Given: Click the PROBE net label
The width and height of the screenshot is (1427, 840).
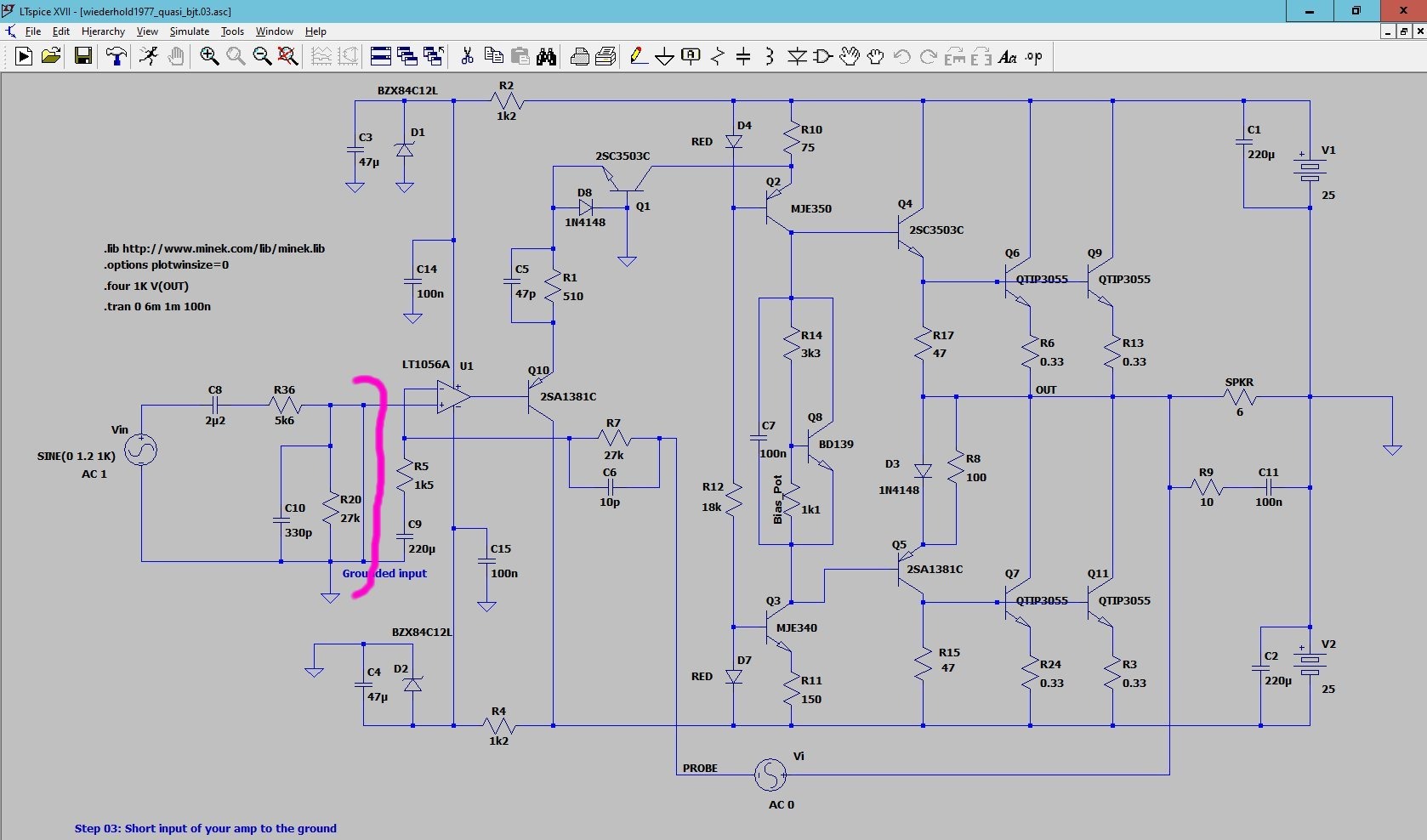Looking at the screenshot, I should (700, 768).
